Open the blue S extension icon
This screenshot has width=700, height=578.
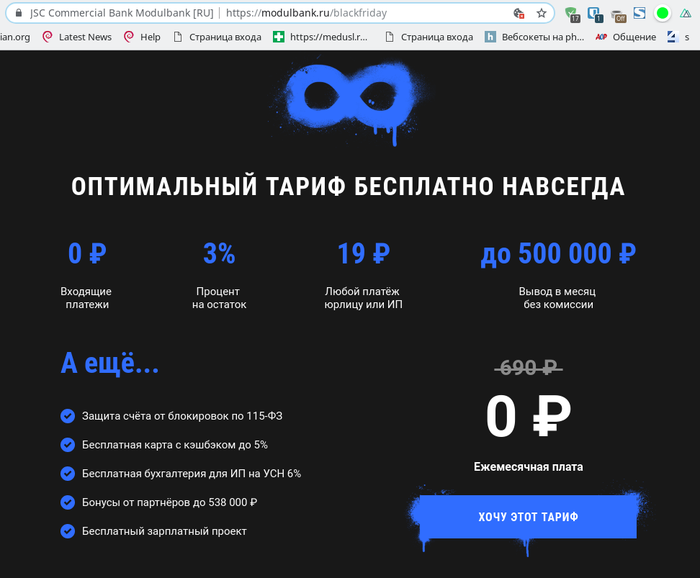(x=639, y=14)
